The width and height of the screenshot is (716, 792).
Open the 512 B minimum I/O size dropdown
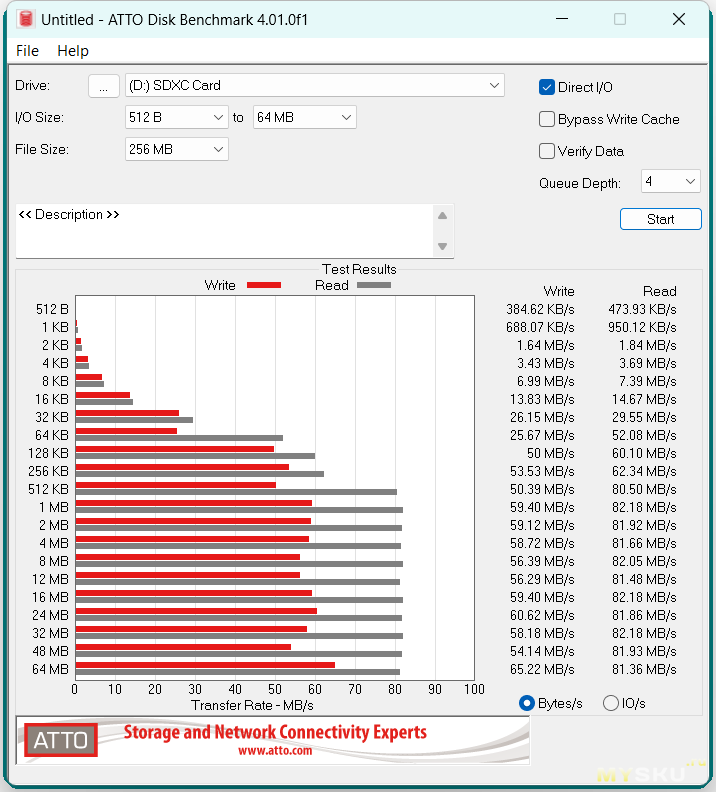click(x=177, y=118)
